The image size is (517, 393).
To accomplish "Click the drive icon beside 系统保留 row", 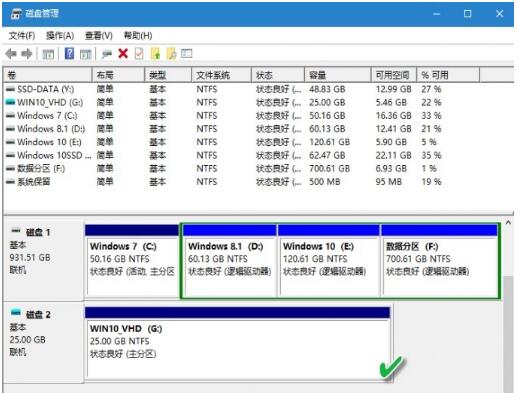I will 11,182.
